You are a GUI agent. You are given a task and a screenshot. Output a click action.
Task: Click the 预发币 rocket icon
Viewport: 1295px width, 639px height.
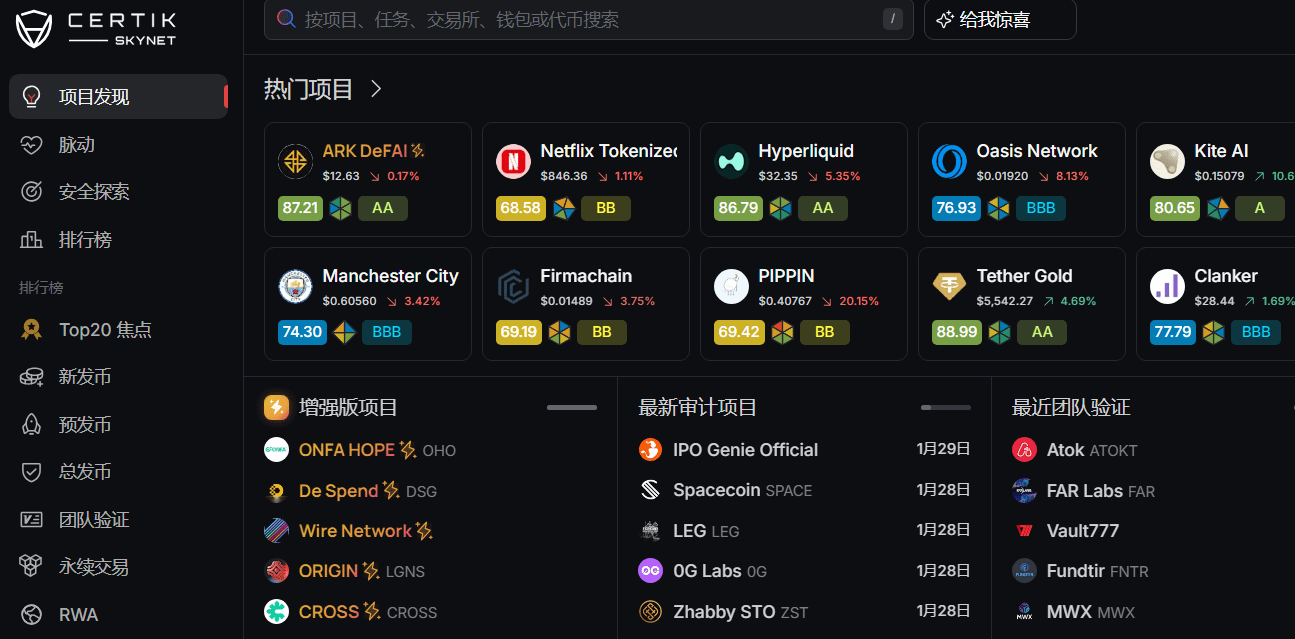[x=32, y=425]
